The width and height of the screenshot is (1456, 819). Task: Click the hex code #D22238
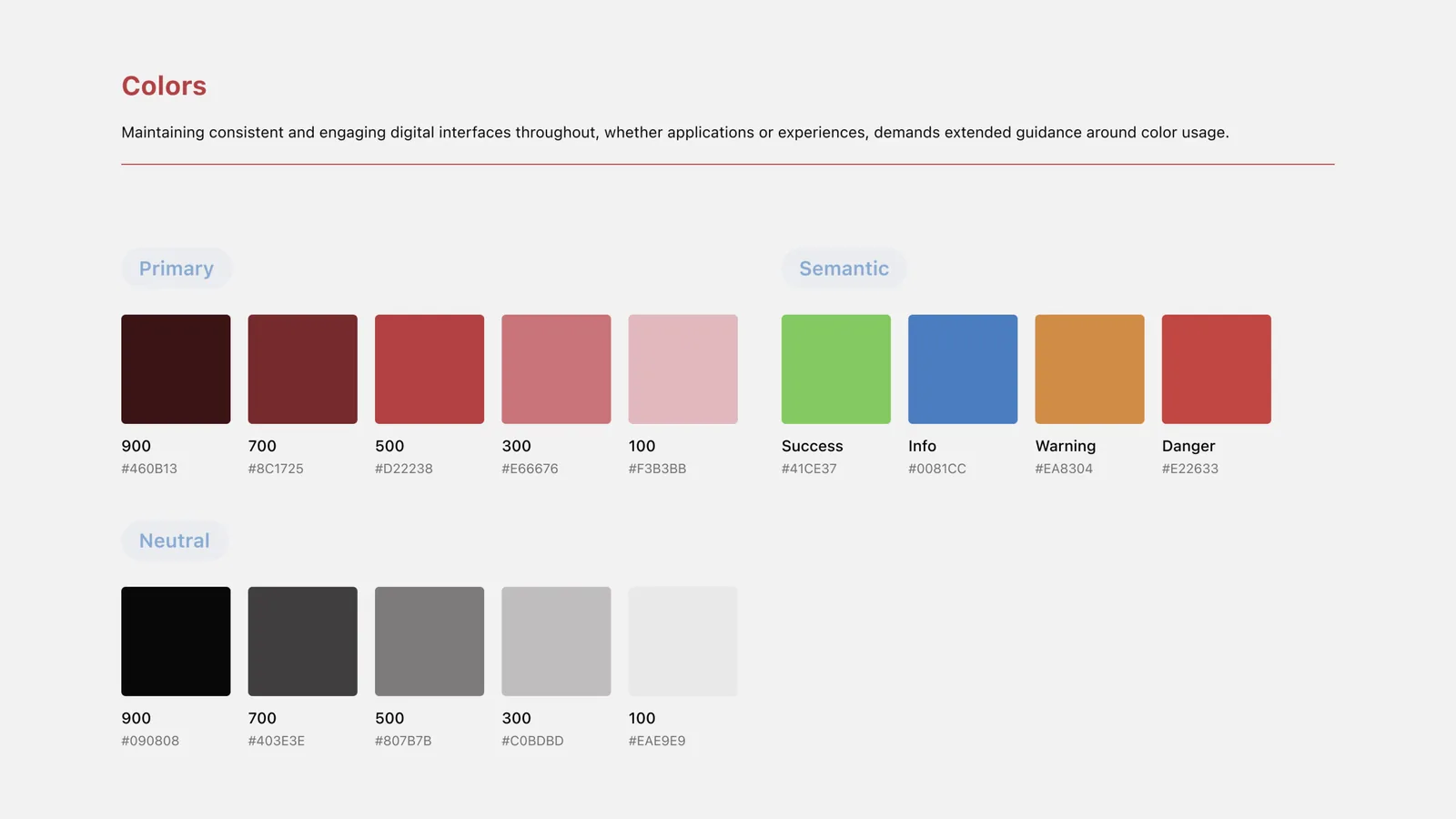tap(404, 469)
